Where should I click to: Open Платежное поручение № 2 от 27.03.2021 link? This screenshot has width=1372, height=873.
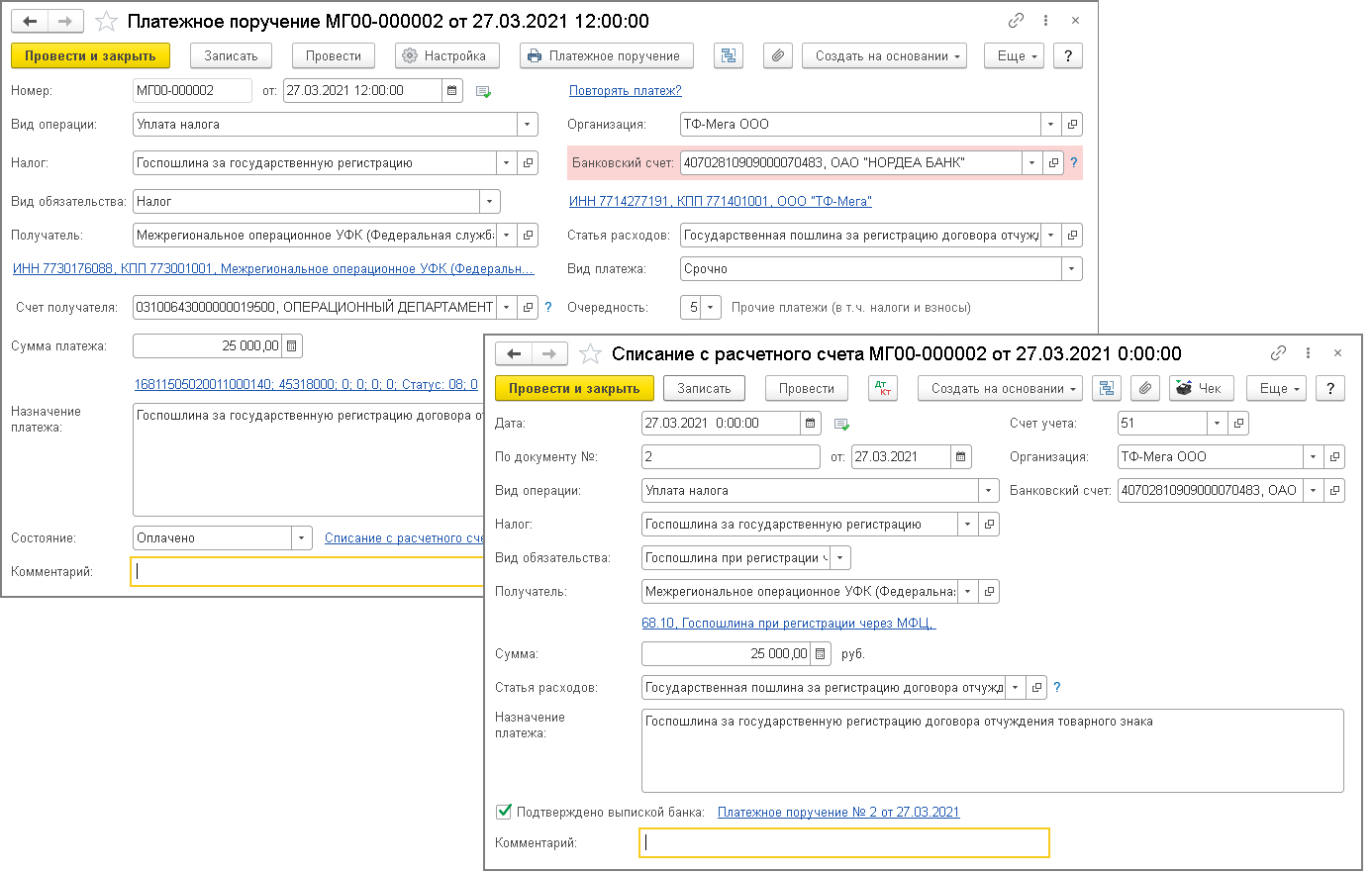(x=838, y=813)
